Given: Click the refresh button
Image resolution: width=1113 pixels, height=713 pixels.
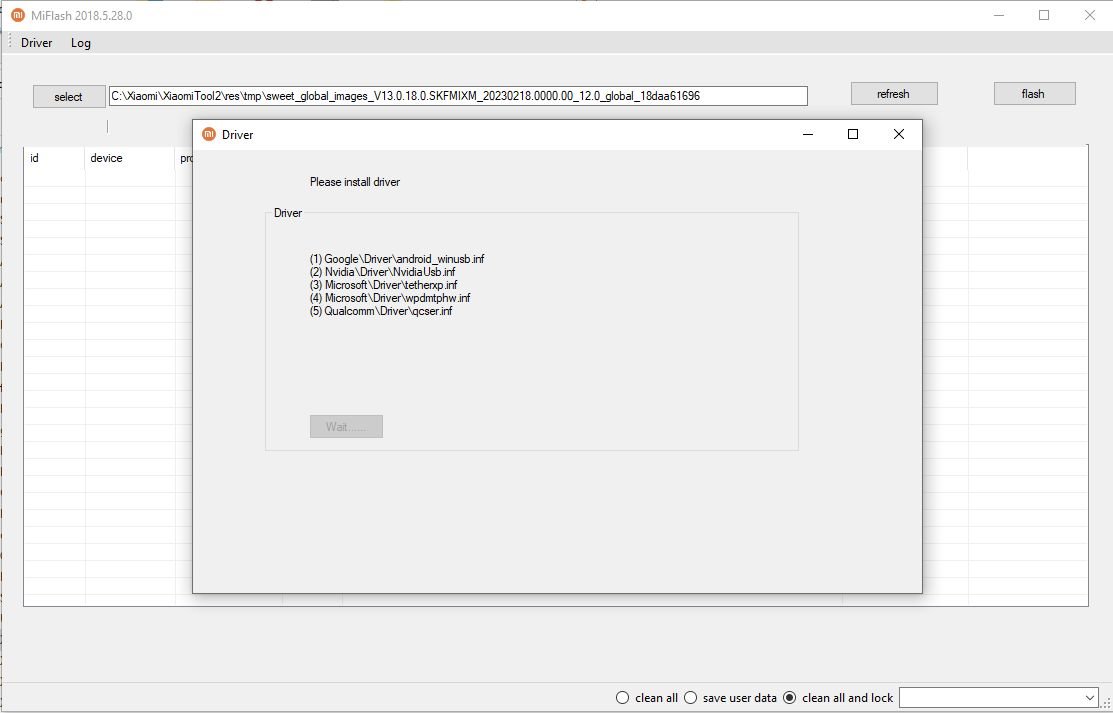Looking at the screenshot, I should tap(893, 94).
